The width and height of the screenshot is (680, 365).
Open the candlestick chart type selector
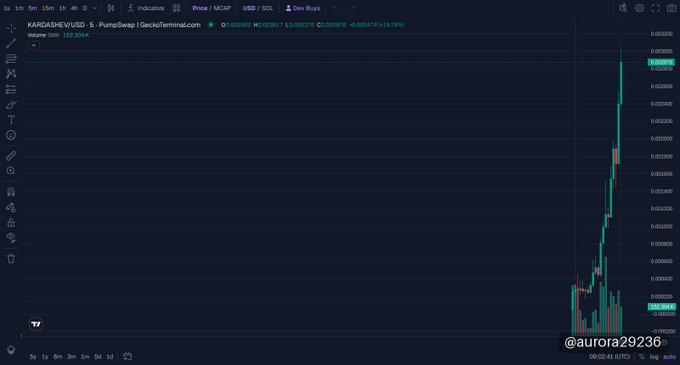[111, 8]
